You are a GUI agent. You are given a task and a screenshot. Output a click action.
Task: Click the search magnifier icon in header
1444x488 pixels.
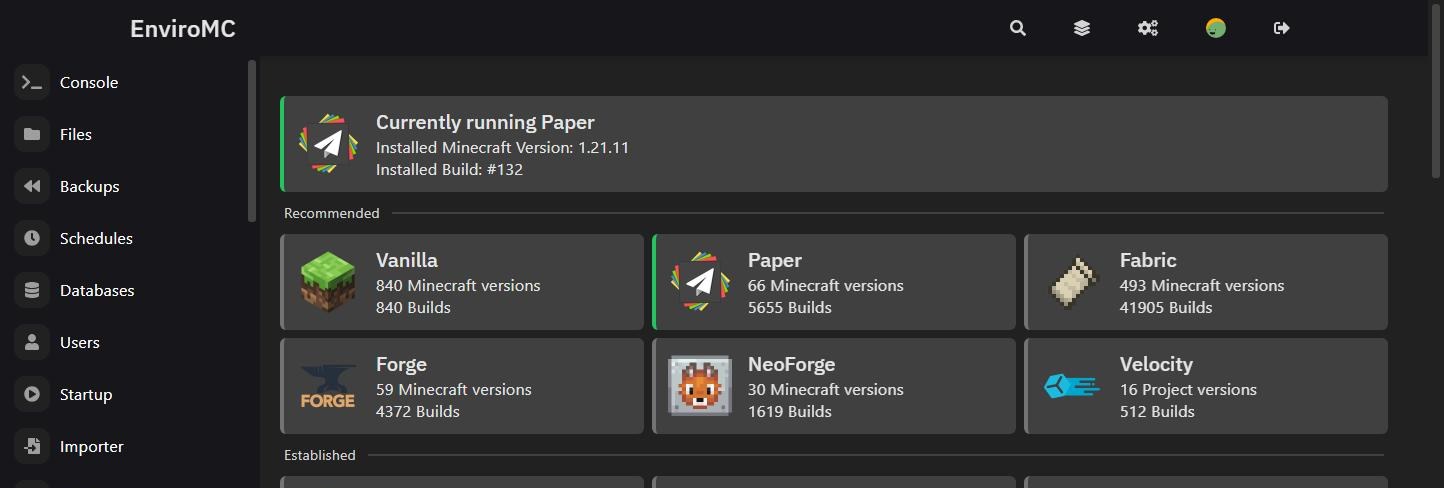click(x=1018, y=28)
